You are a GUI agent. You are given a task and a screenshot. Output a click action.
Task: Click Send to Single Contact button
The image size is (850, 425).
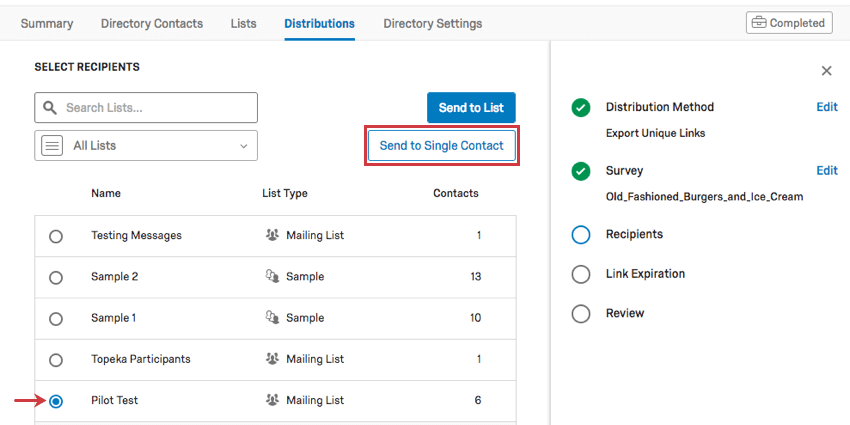pos(441,146)
